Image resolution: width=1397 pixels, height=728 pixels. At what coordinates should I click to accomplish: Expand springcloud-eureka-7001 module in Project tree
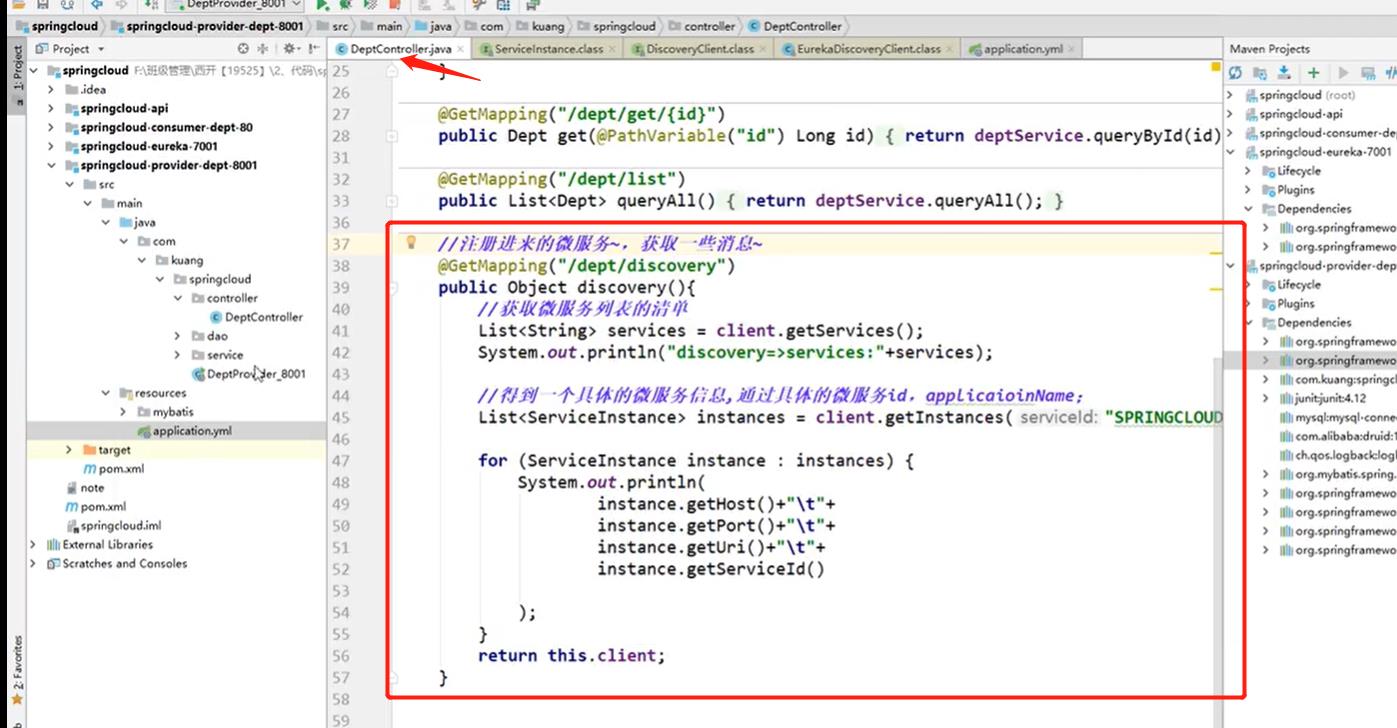tap(51, 146)
